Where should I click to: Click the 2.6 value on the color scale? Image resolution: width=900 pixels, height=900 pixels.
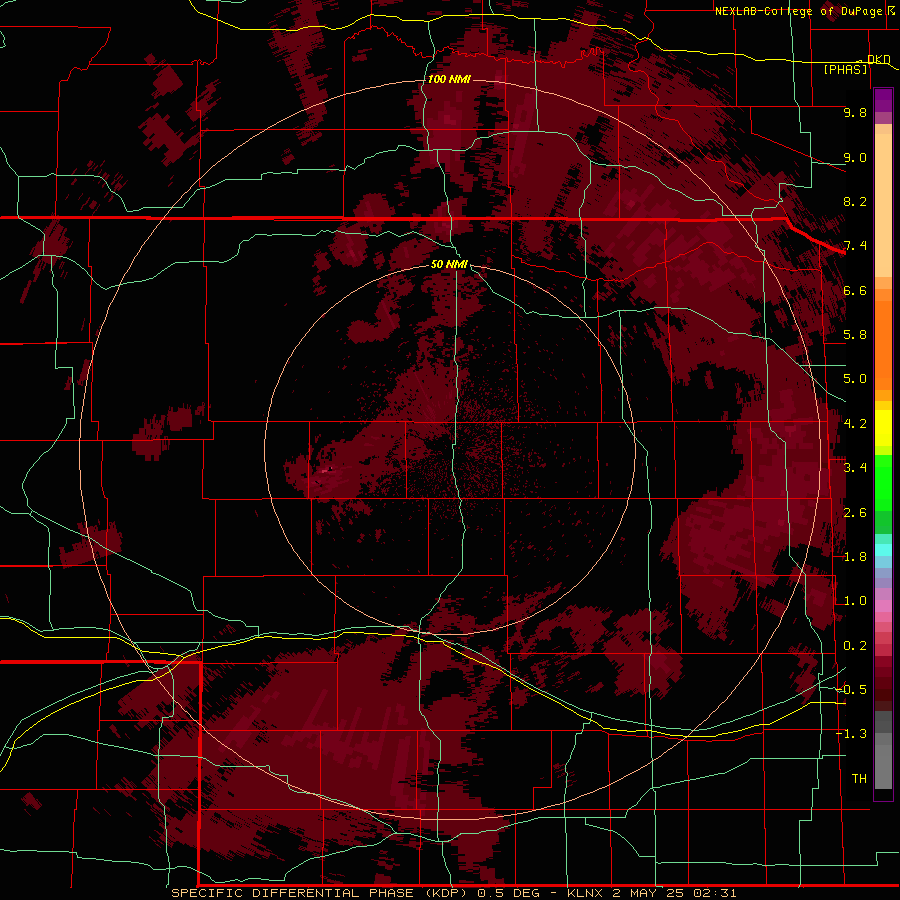pos(855,513)
